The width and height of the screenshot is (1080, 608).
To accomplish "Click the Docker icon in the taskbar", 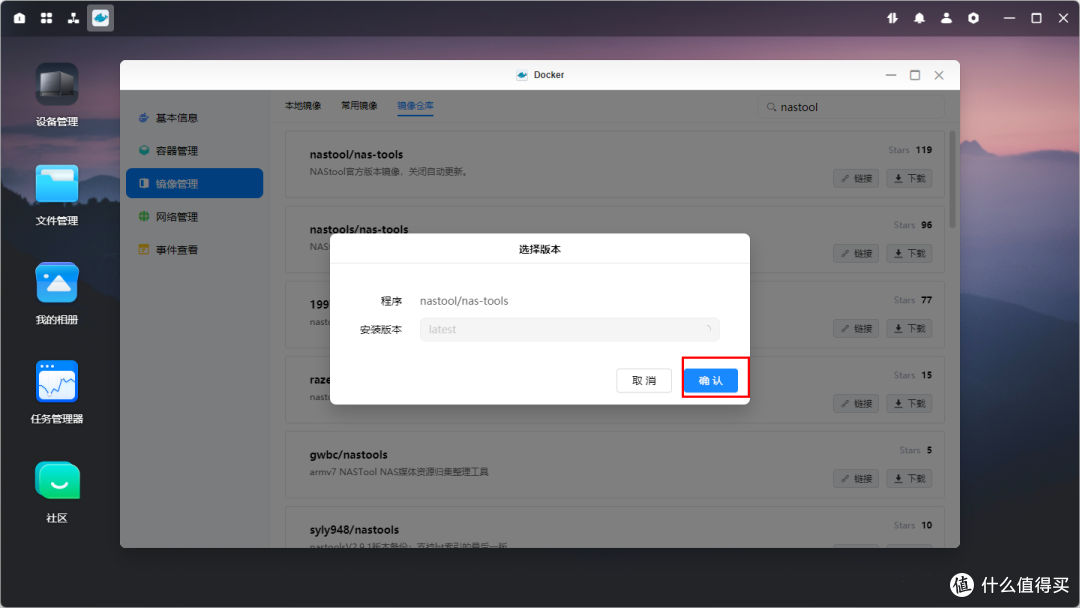I will tap(100, 17).
